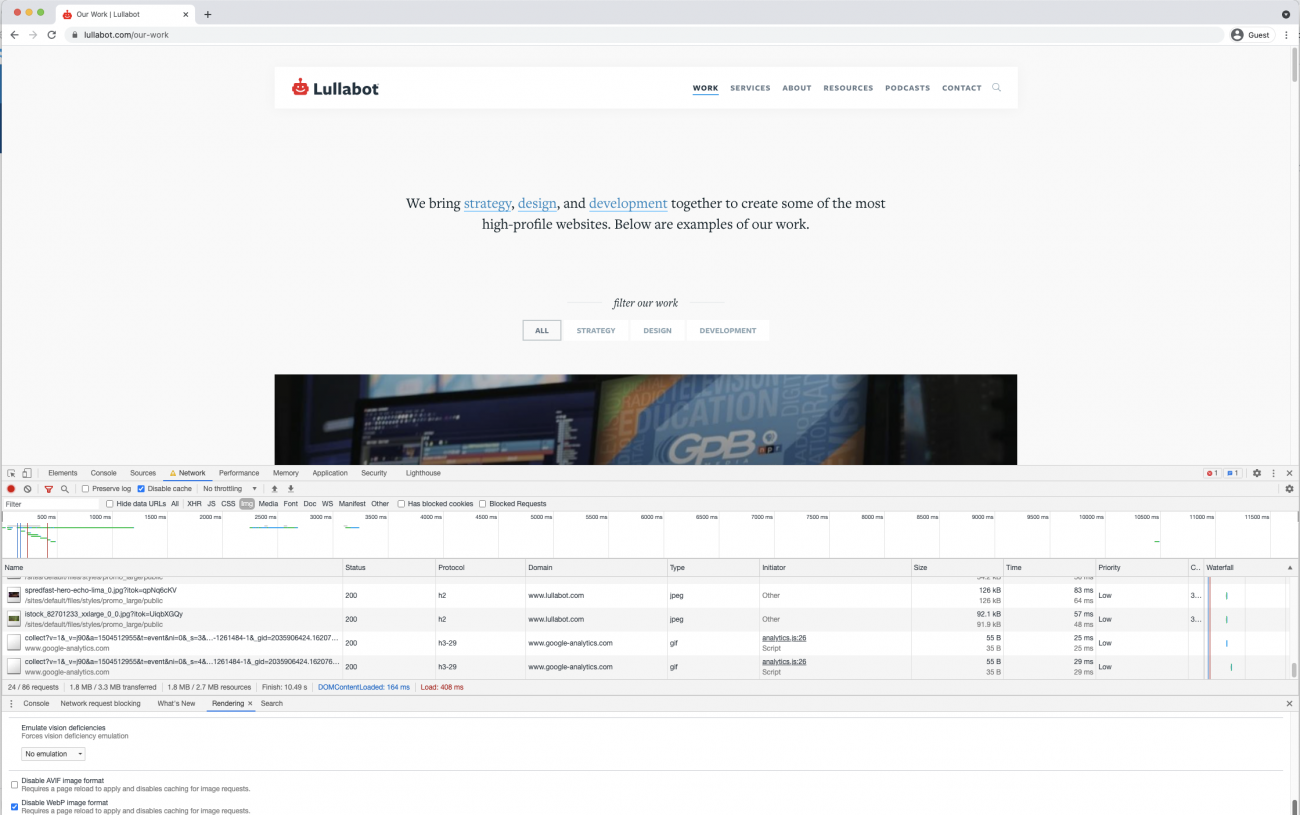Go back with the browser back arrow
This screenshot has height=815, width=1300.
point(14,35)
